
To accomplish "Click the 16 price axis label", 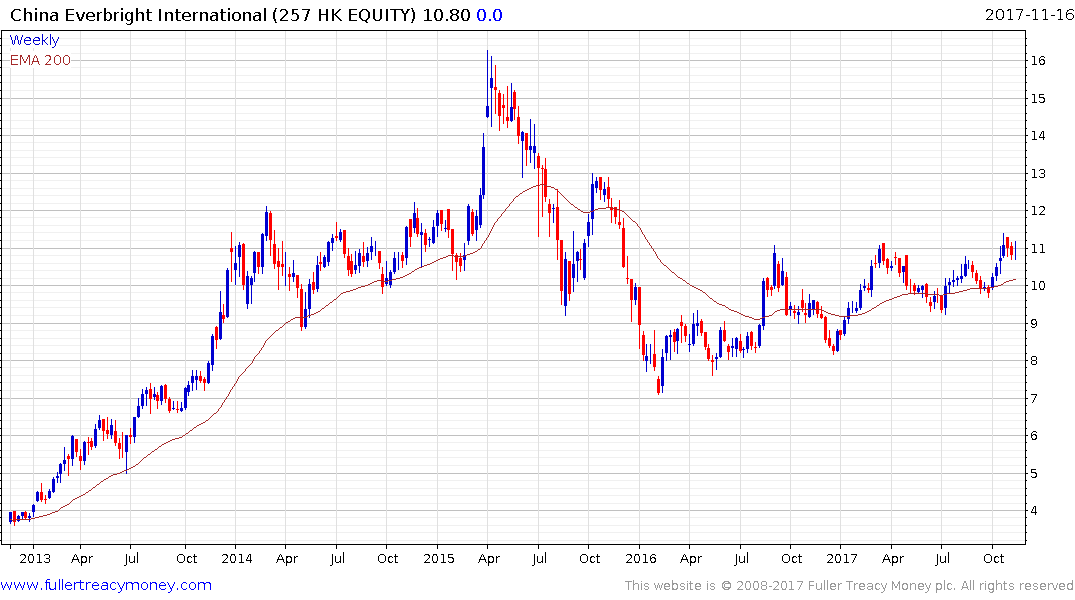I will (x=1037, y=60).
